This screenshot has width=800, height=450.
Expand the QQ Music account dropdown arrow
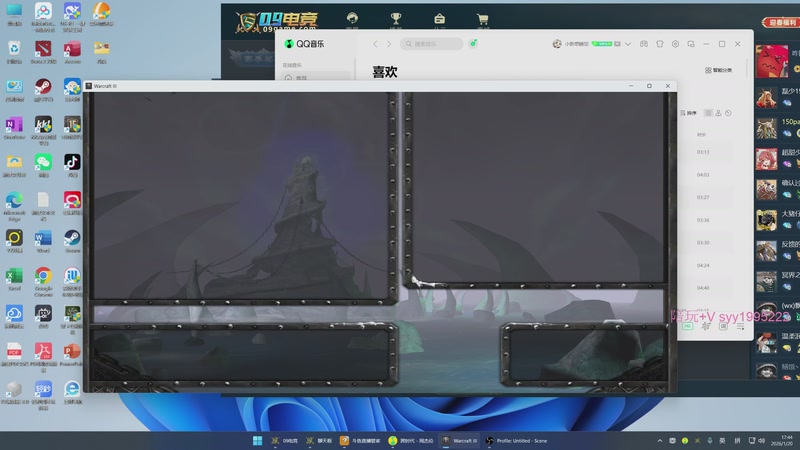click(x=628, y=44)
